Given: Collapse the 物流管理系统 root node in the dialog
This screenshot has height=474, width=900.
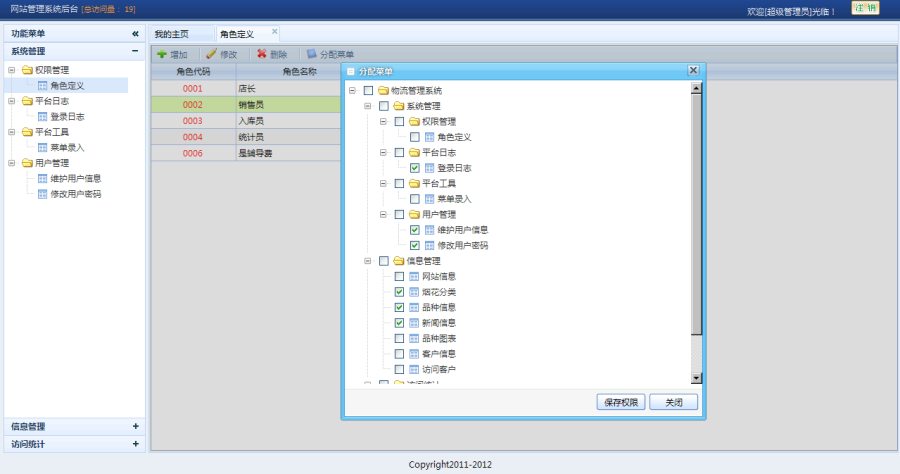Looking at the screenshot, I should (x=352, y=91).
